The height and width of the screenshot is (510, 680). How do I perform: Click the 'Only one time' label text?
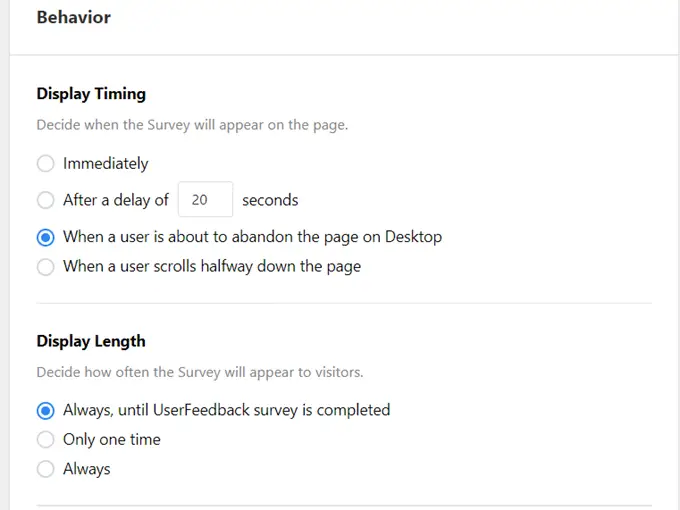(x=111, y=440)
